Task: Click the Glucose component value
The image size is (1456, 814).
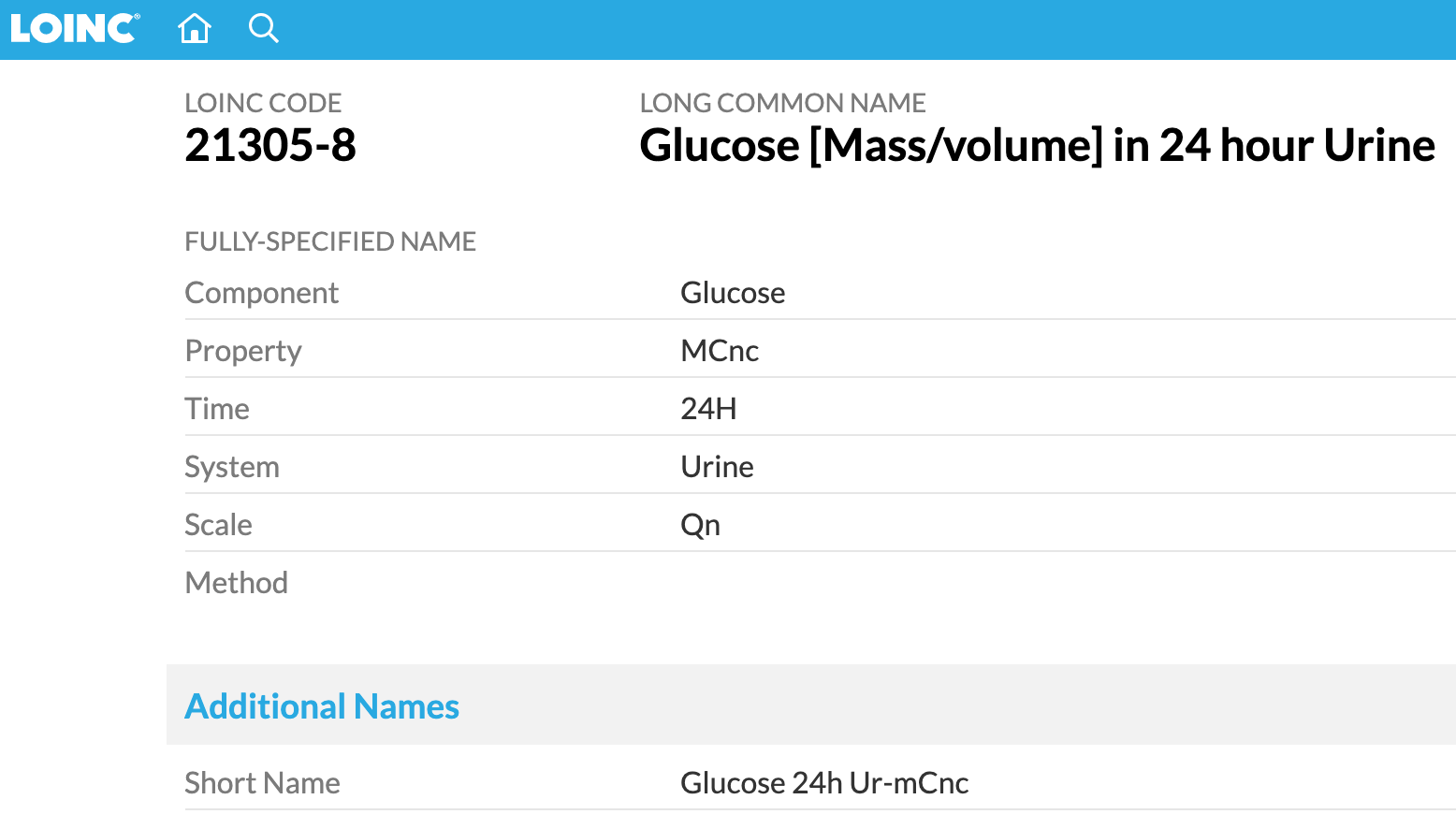Action: [733, 293]
